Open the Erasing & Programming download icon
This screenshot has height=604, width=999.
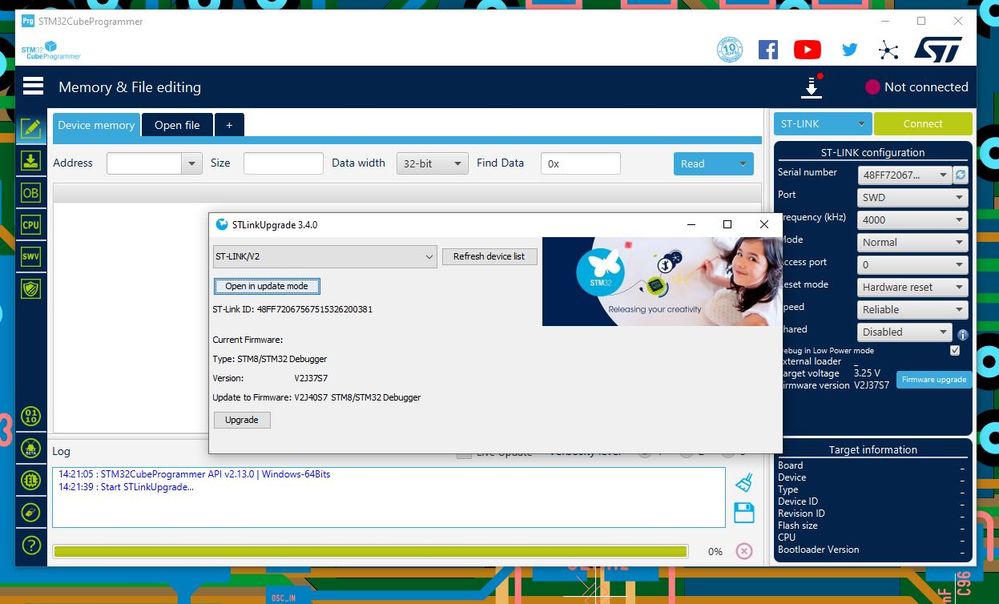[x=31, y=161]
